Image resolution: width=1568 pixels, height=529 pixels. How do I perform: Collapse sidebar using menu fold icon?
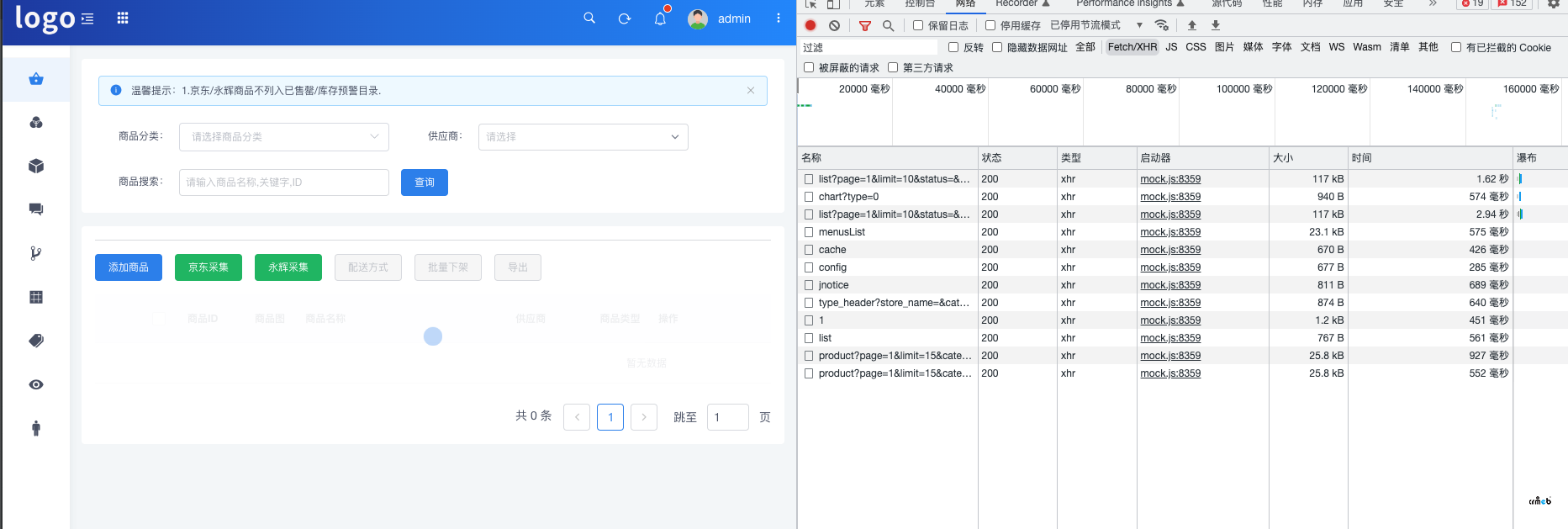[x=87, y=19]
